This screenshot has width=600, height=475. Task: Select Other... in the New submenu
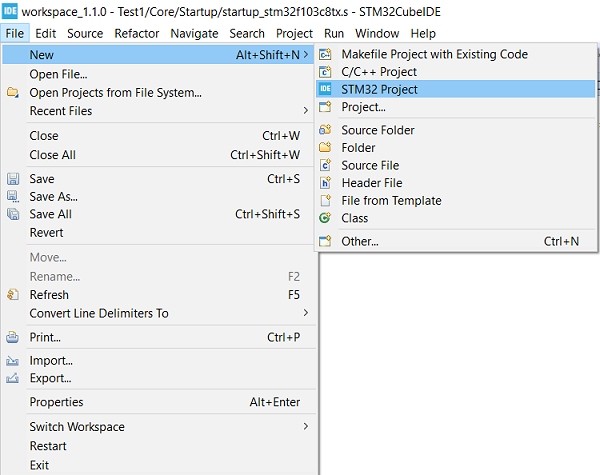pyautogui.click(x=360, y=241)
